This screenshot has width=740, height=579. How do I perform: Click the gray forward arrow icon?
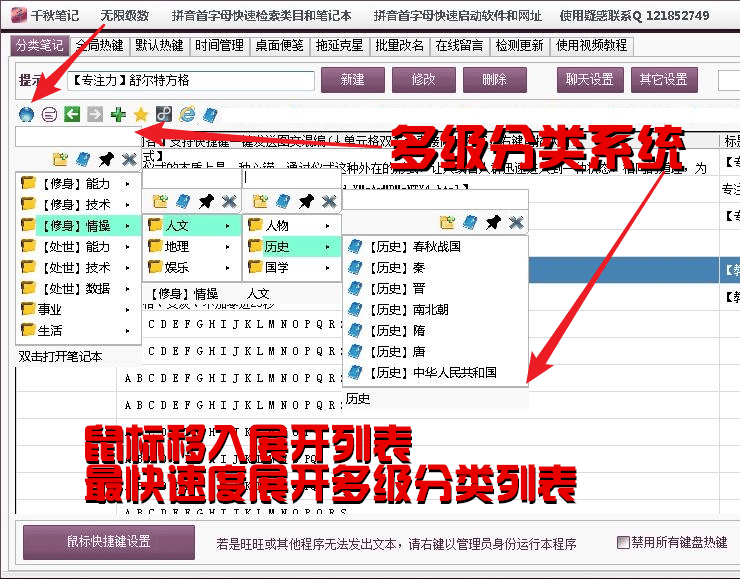95,114
